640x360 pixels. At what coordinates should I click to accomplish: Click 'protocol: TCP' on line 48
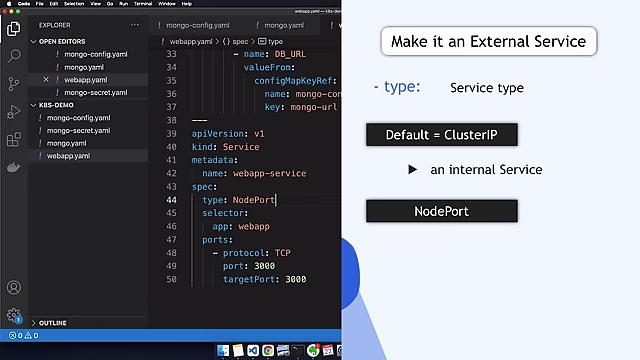(256, 253)
